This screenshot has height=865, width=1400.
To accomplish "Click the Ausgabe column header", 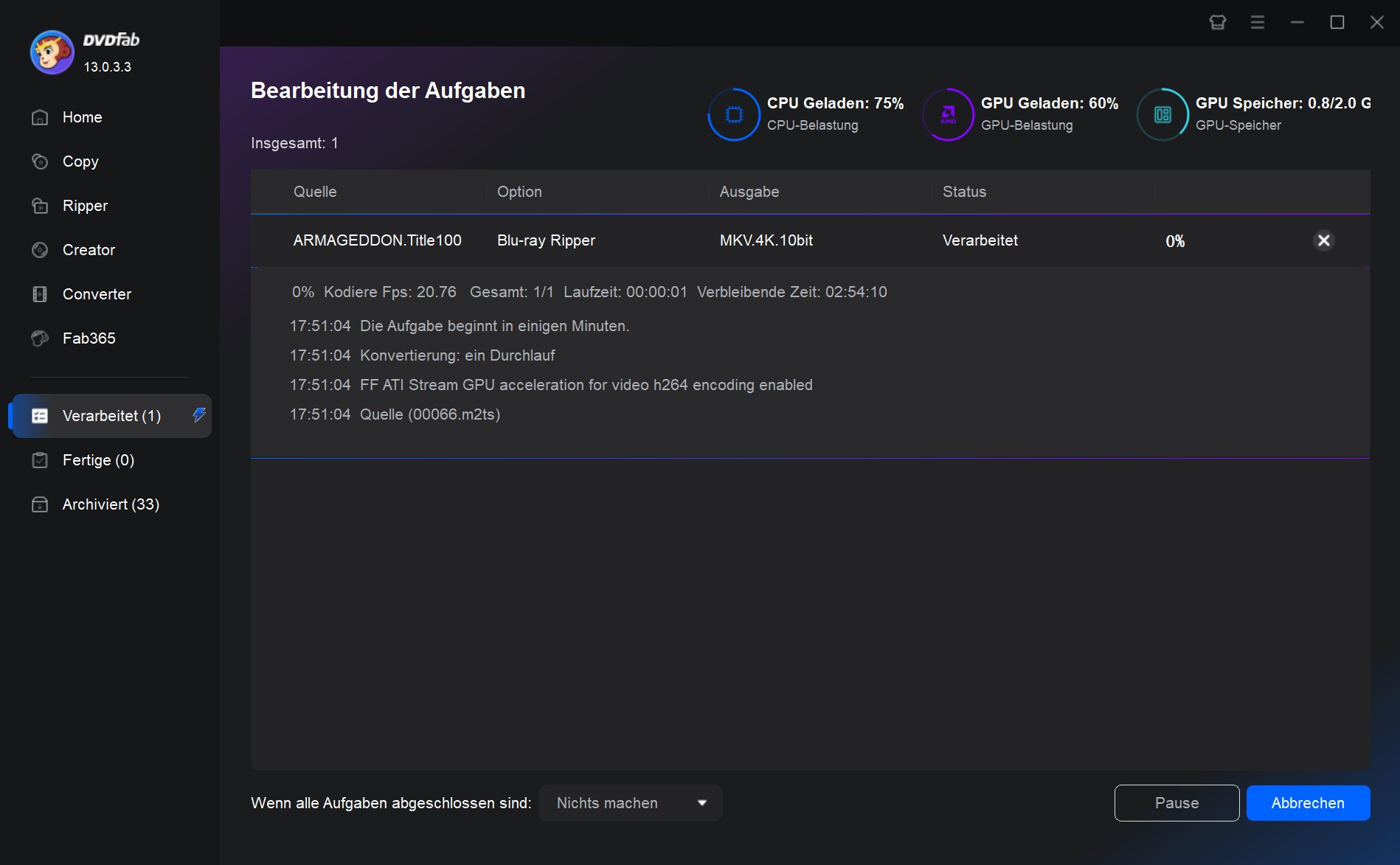I will pos(749,192).
